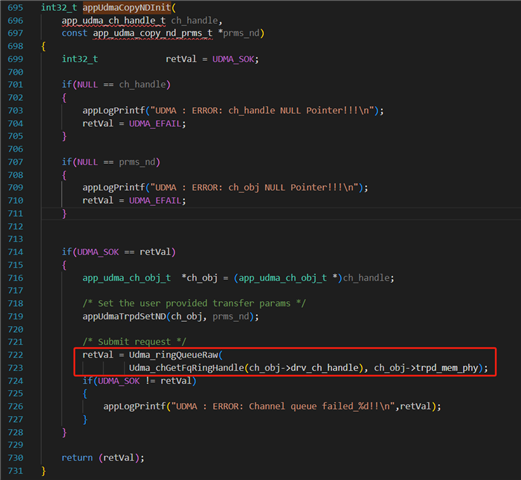Click the 'Channel queue failed' log string
Image resolution: width=521 pixels, height=480 pixels.
283,407
